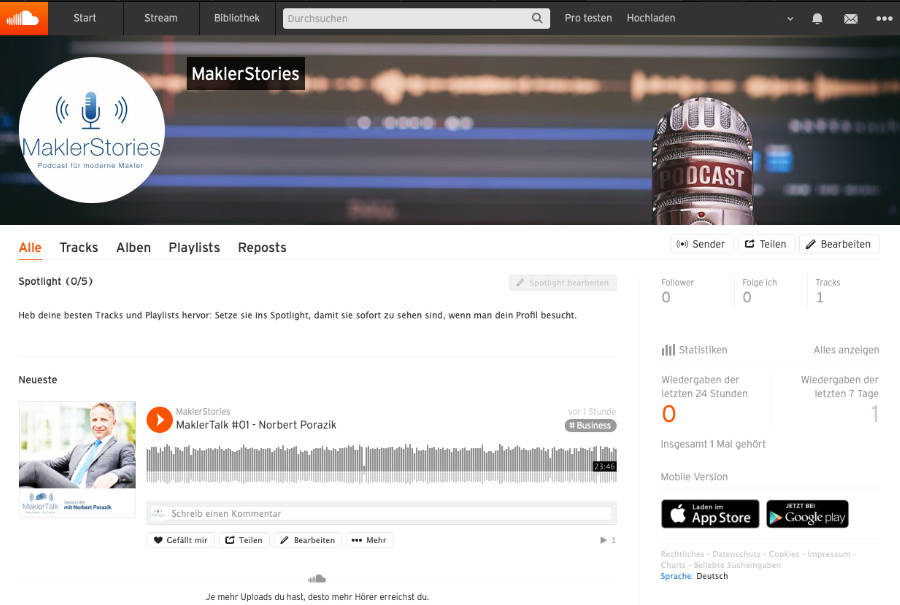Open the Google play badge

[807, 514]
